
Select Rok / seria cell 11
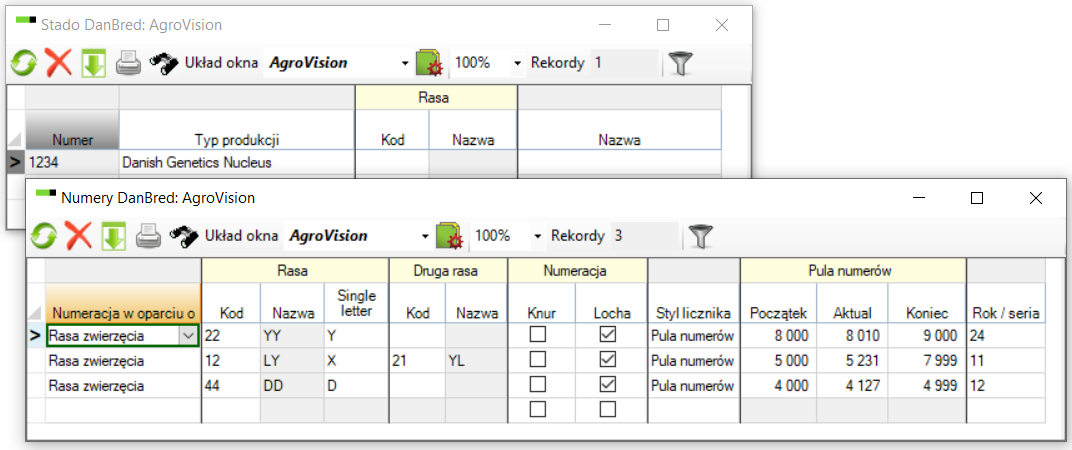click(1006, 360)
